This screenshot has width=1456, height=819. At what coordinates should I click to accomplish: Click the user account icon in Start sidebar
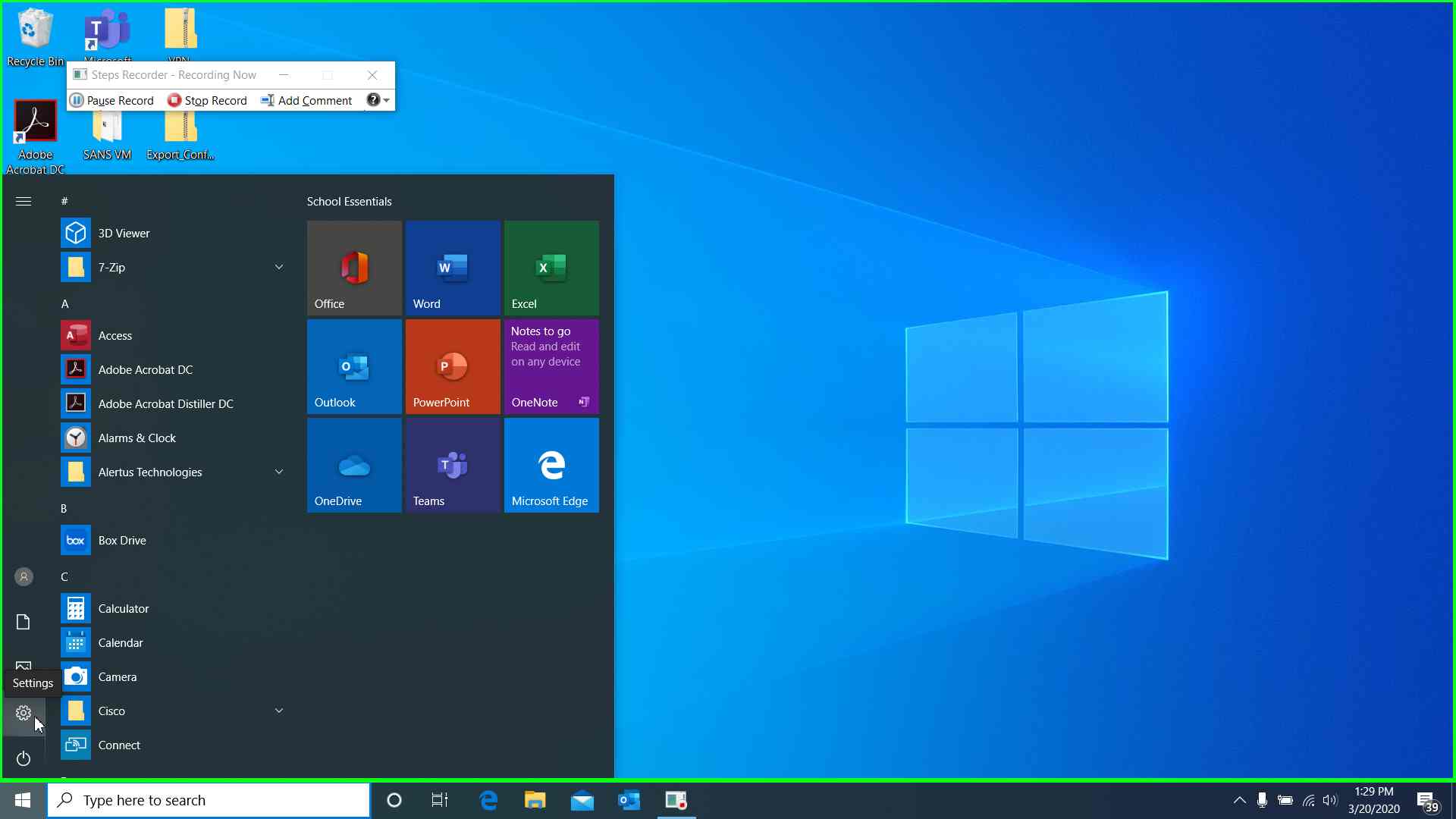point(24,576)
